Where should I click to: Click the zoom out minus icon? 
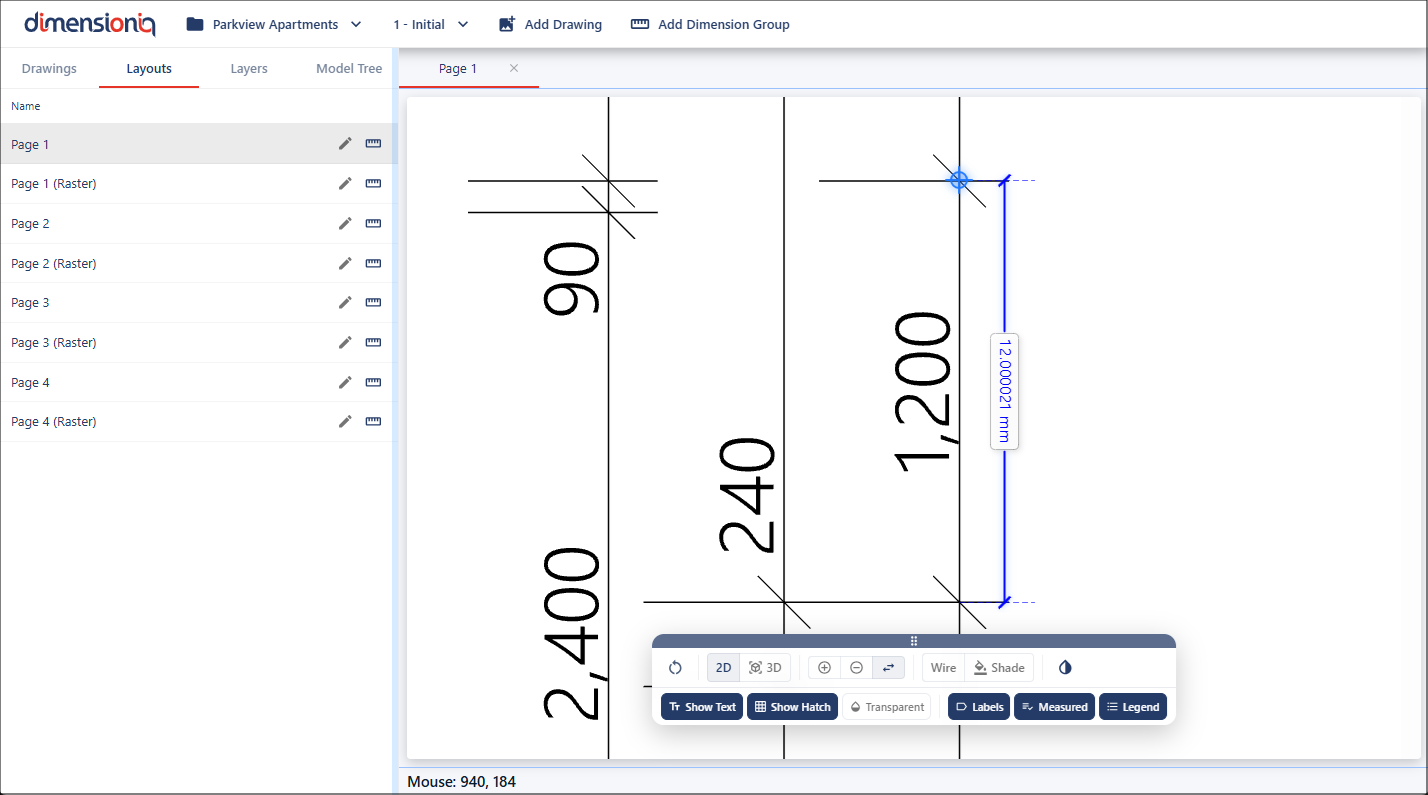(856, 668)
